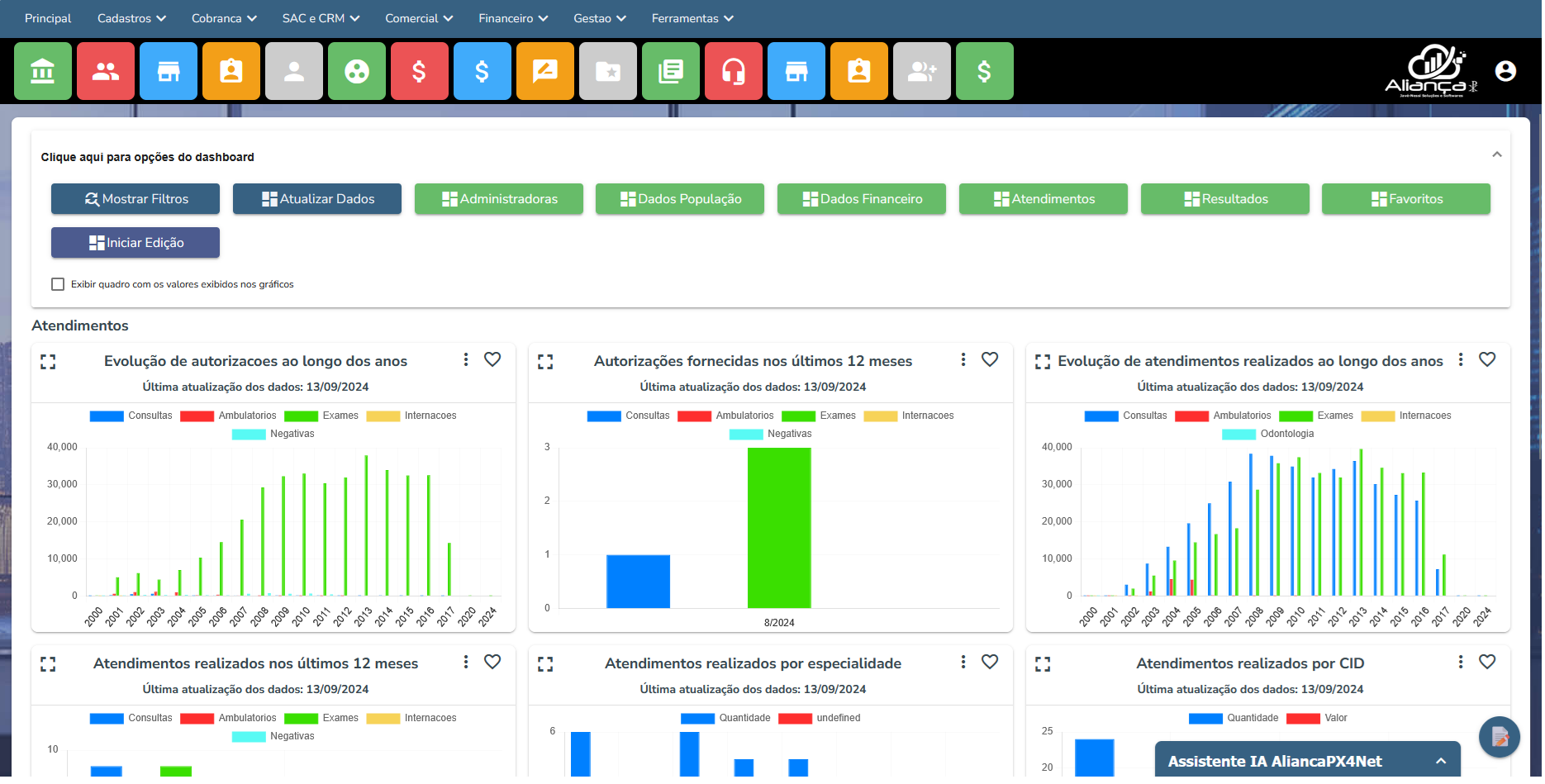Maximize the Atendimentos realizados por CID chart
This screenshot has width=1545, height=784.
[1043, 664]
